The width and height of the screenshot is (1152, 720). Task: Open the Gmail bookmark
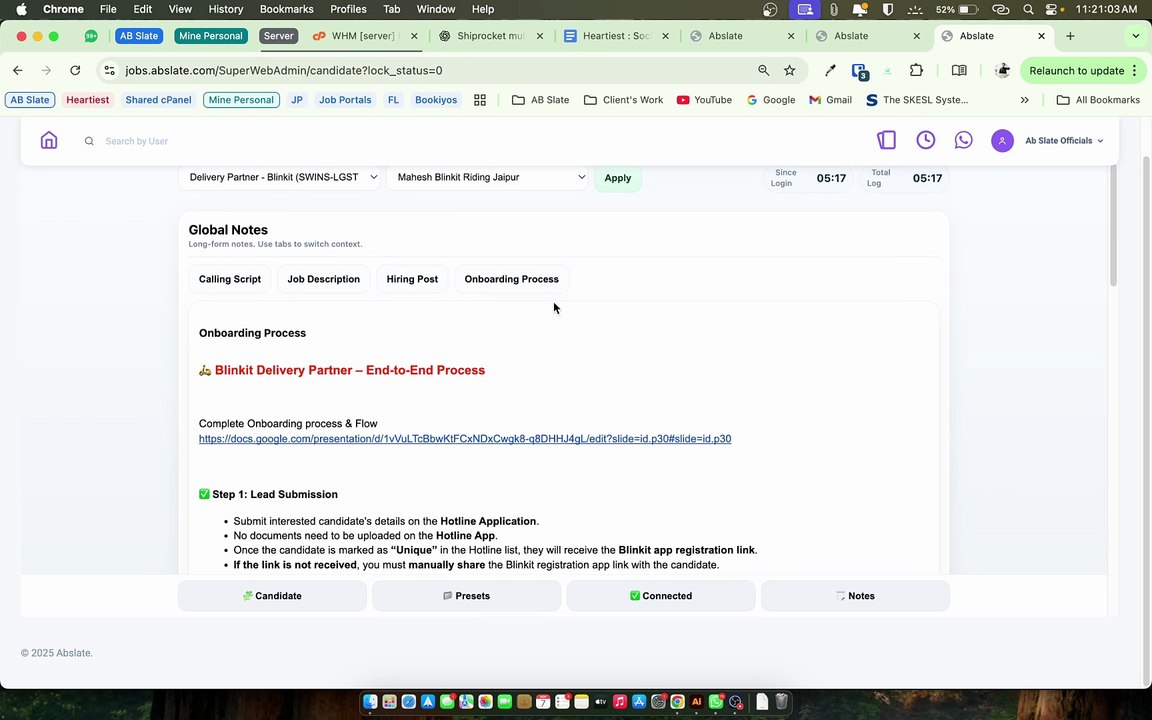tap(830, 100)
